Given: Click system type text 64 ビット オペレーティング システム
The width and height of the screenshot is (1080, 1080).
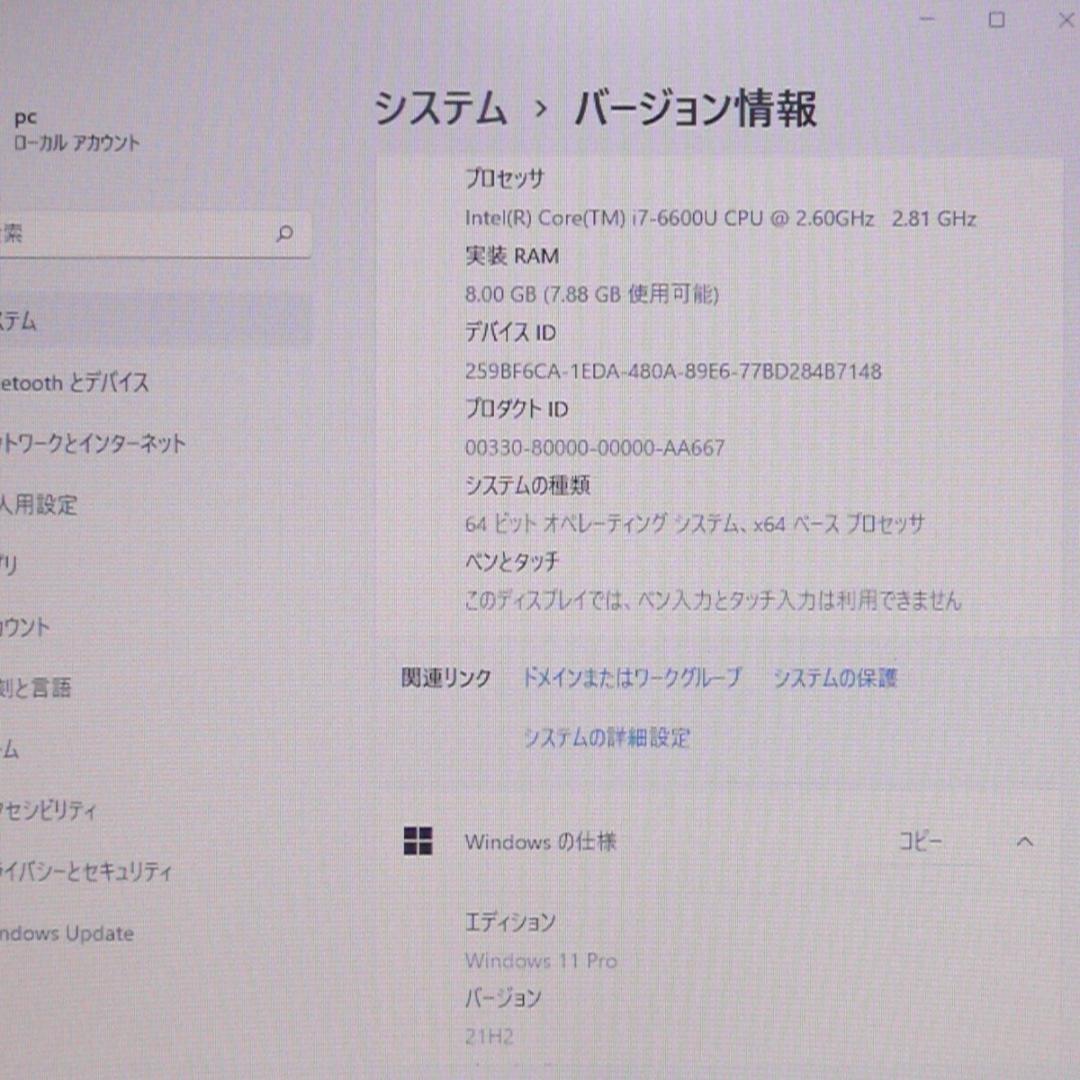Looking at the screenshot, I should [694, 524].
